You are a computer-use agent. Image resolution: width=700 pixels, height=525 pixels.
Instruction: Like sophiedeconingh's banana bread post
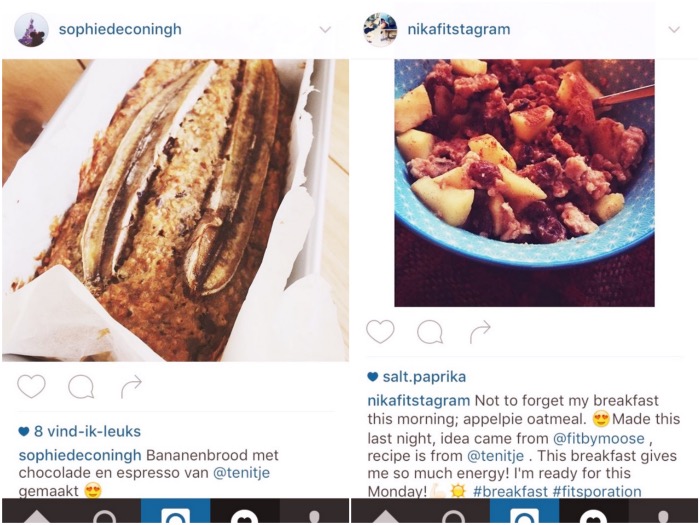point(31,386)
